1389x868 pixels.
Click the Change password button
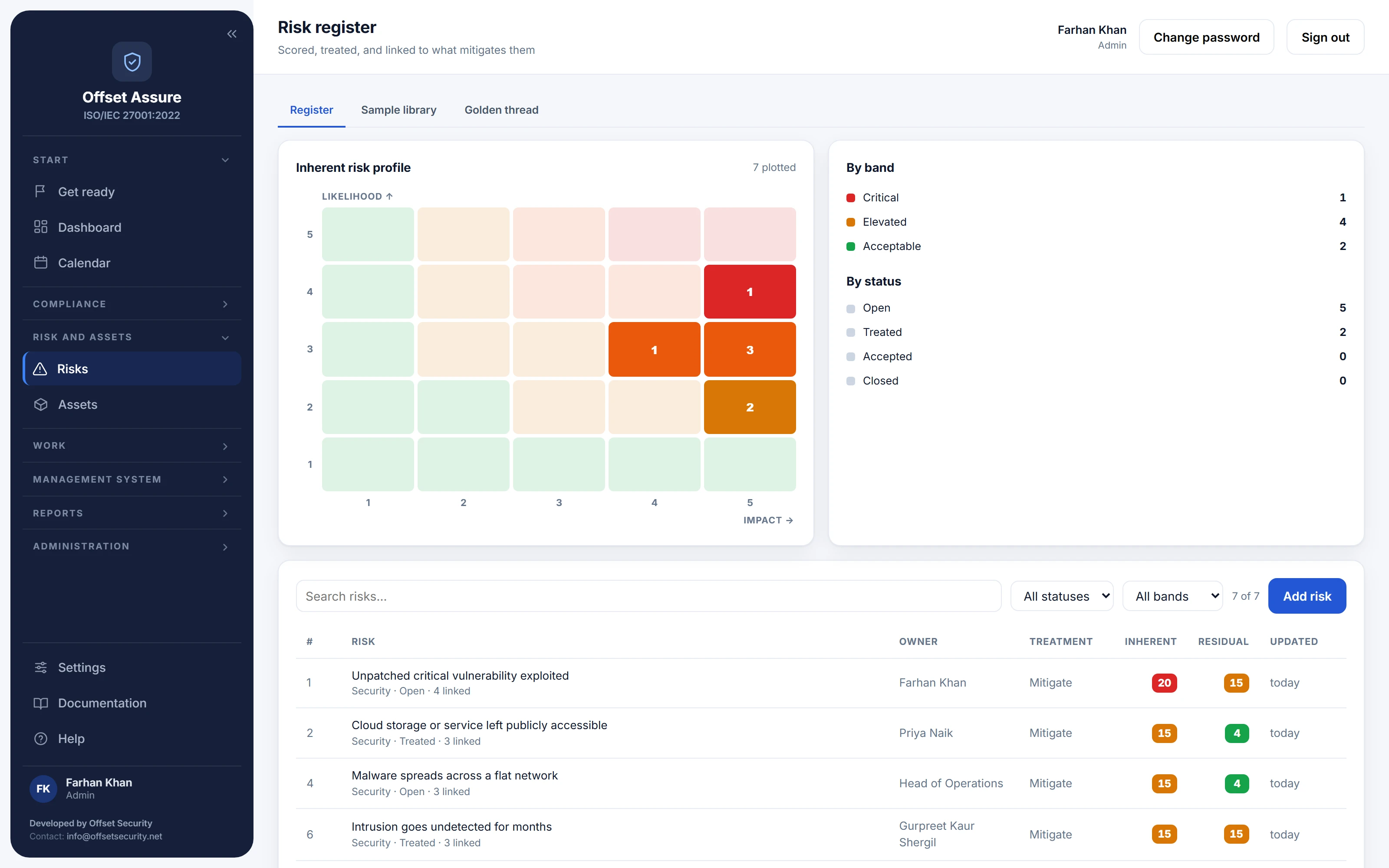point(1207,37)
